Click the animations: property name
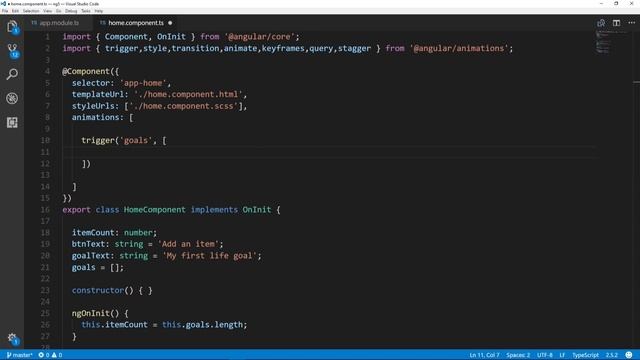Viewport: 640px width, 360px height. [98, 118]
